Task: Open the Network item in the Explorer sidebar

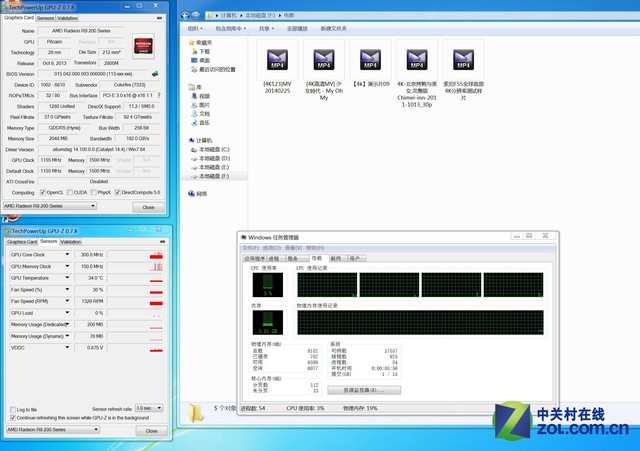Action: 202,193
